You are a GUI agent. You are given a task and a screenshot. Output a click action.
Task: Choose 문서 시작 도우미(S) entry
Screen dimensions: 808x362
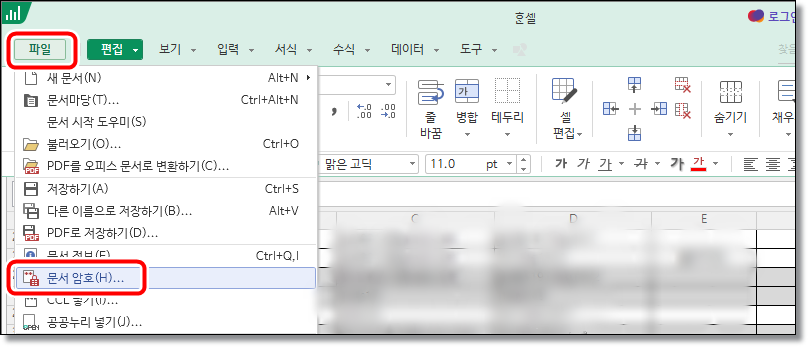(x=166, y=122)
